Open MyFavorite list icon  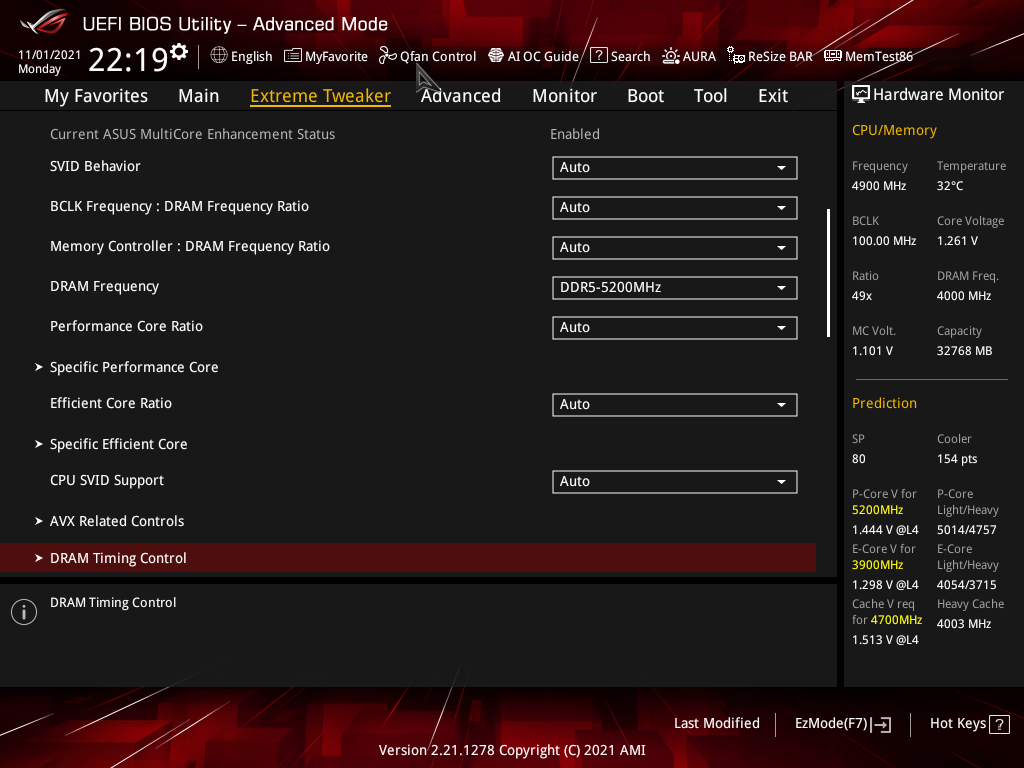tap(293, 56)
